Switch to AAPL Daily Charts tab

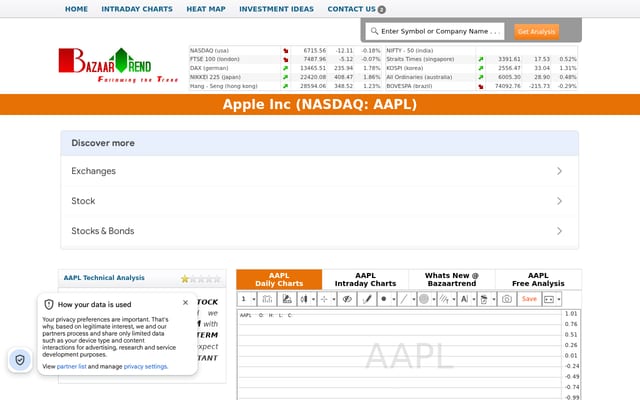click(279, 280)
